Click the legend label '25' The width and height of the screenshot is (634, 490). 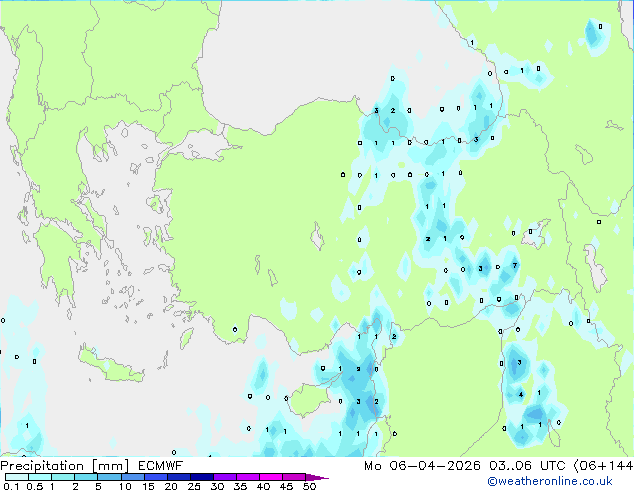click(x=194, y=486)
